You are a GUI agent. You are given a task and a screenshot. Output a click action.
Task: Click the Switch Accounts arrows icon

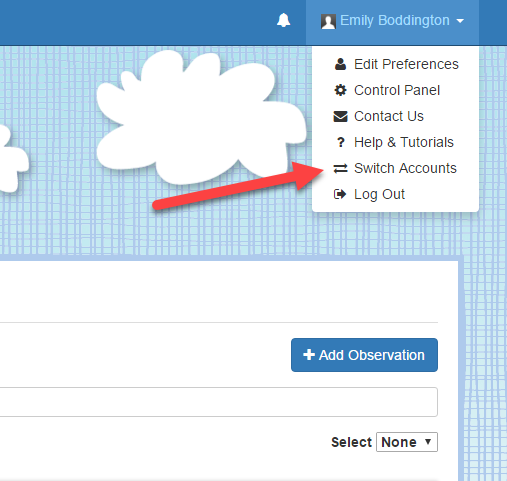coord(340,168)
